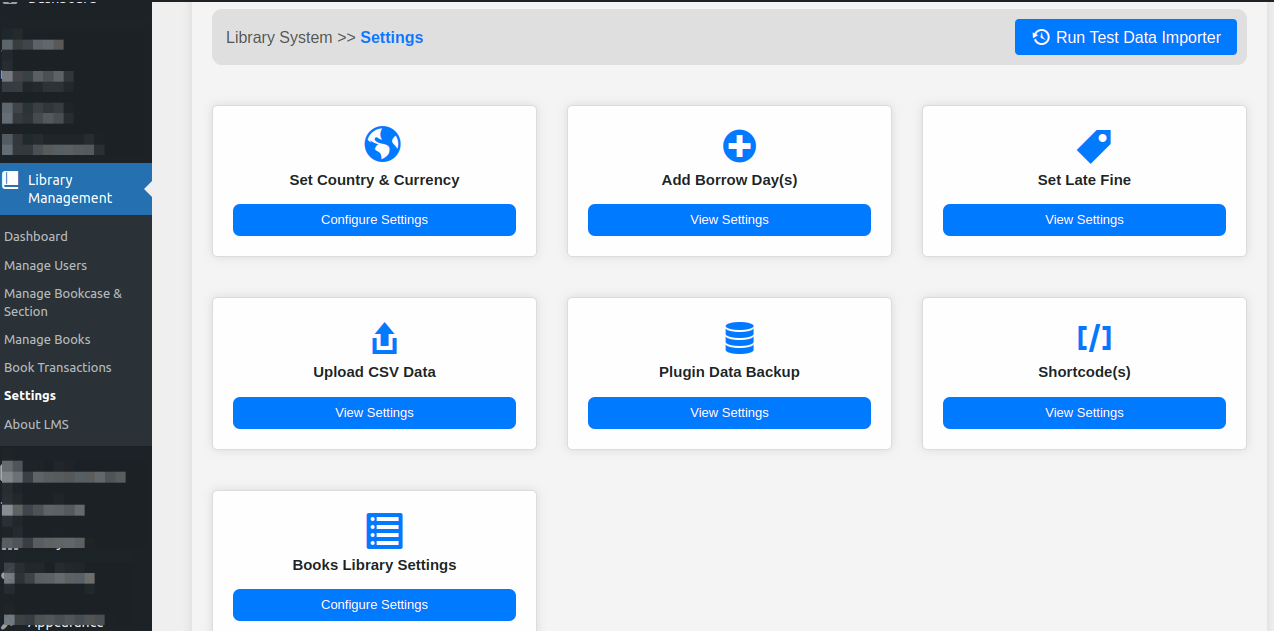Click the Books Library Settings heading
Image resolution: width=1274 pixels, height=631 pixels.
pyautogui.click(x=374, y=565)
